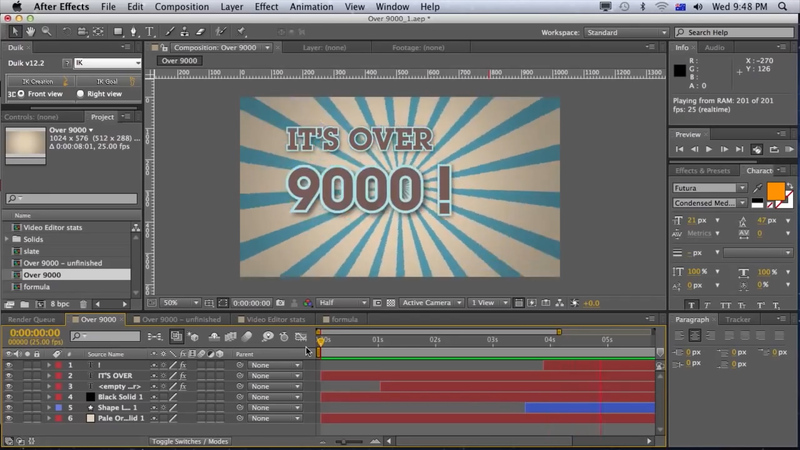Viewport: 800px width, 450px height.
Task: Open the Graph Editor in timeline
Action: coord(301,336)
